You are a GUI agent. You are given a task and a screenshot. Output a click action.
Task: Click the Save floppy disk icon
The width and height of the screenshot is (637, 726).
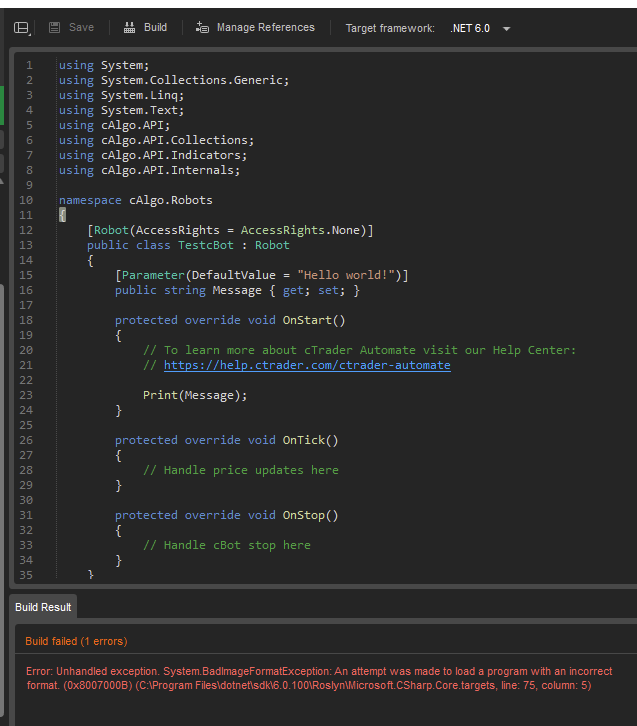click(55, 28)
